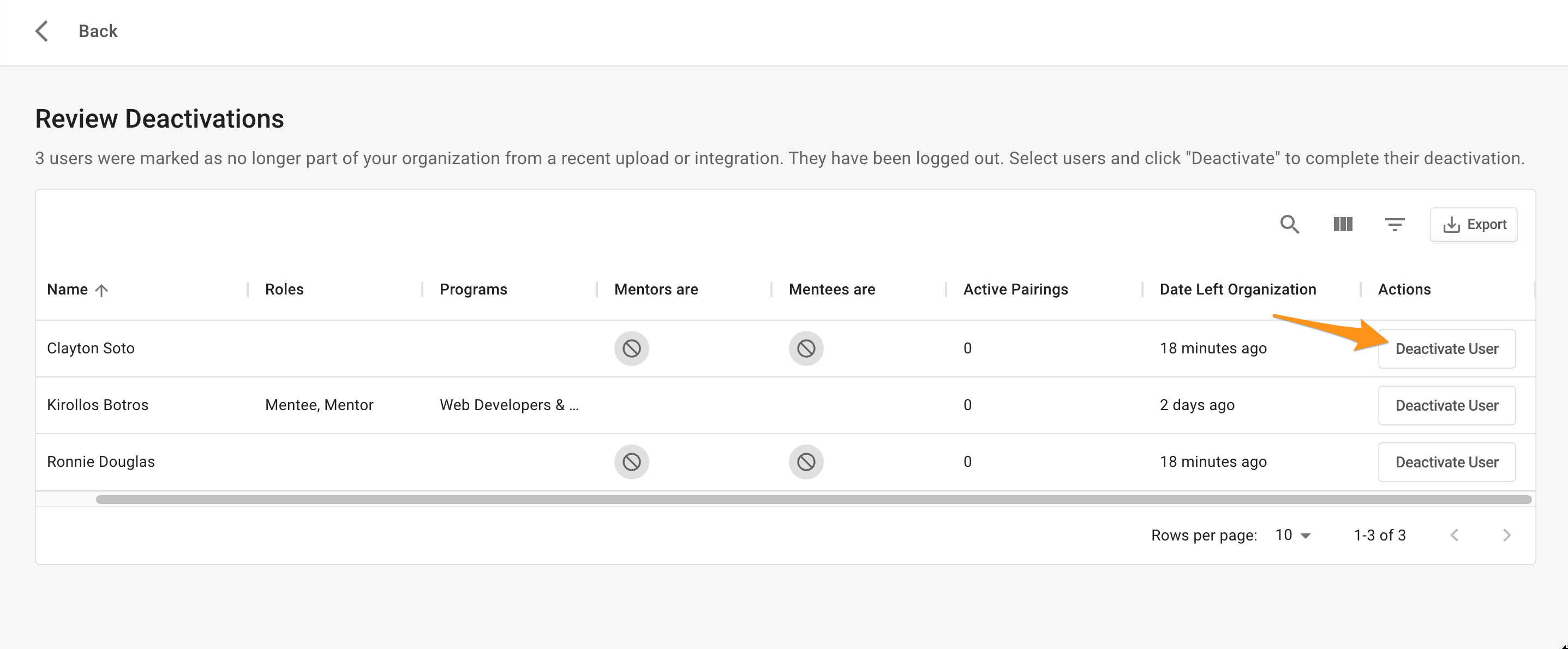The height and width of the screenshot is (649, 1568).
Task: Toggle sort arrow next to Name
Action: coord(101,290)
